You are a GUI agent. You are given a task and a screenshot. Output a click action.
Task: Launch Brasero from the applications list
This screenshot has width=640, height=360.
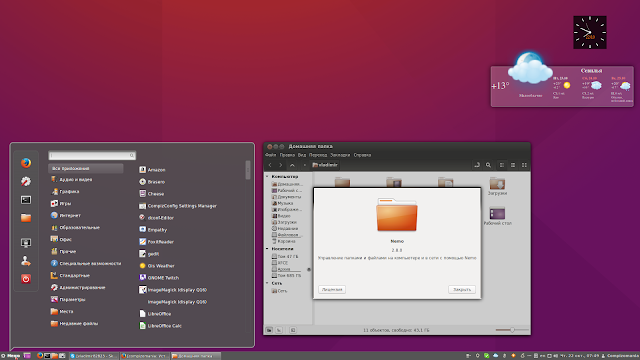(x=152, y=182)
